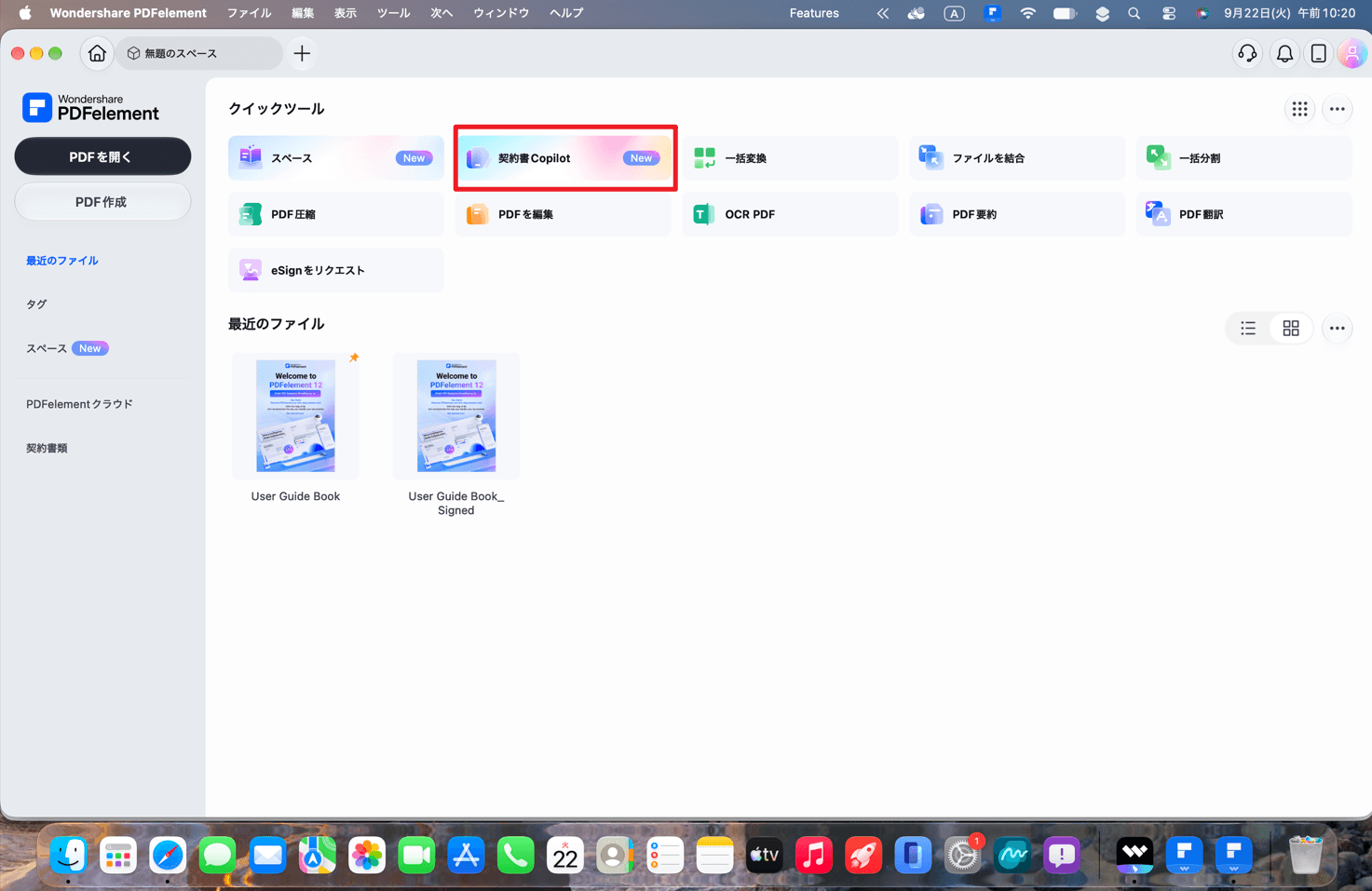Open the スペース quick tool
This screenshot has width=1372, height=891.
click(x=336, y=158)
